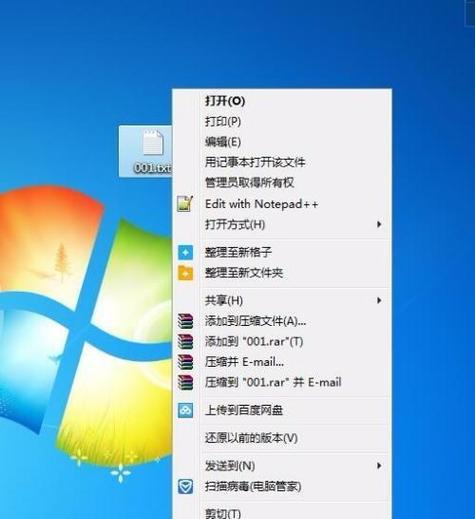Click the Baidu Netdisk cloud icon
The height and width of the screenshot is (519, 475).
(185, 410)
